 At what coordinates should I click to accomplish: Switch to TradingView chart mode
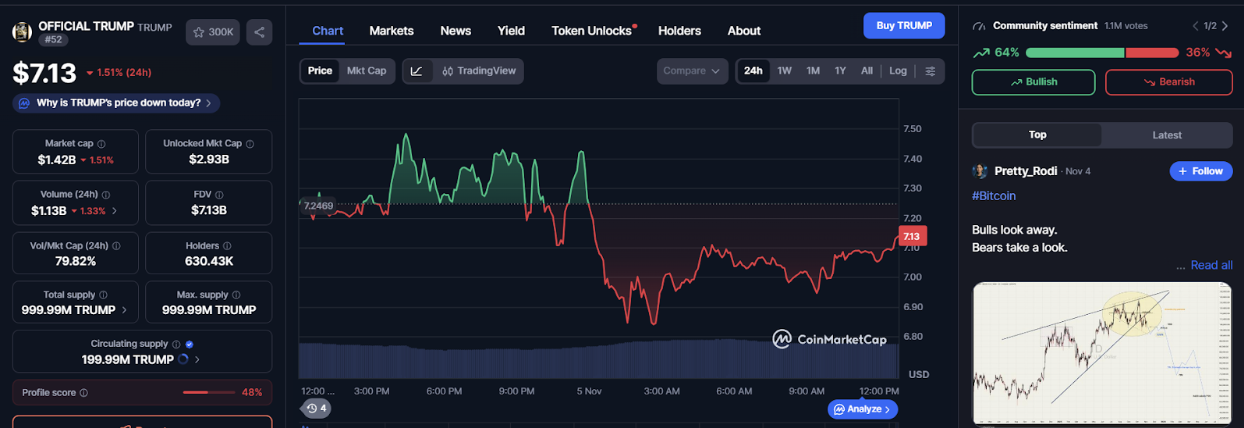click(x=479, y=71)
